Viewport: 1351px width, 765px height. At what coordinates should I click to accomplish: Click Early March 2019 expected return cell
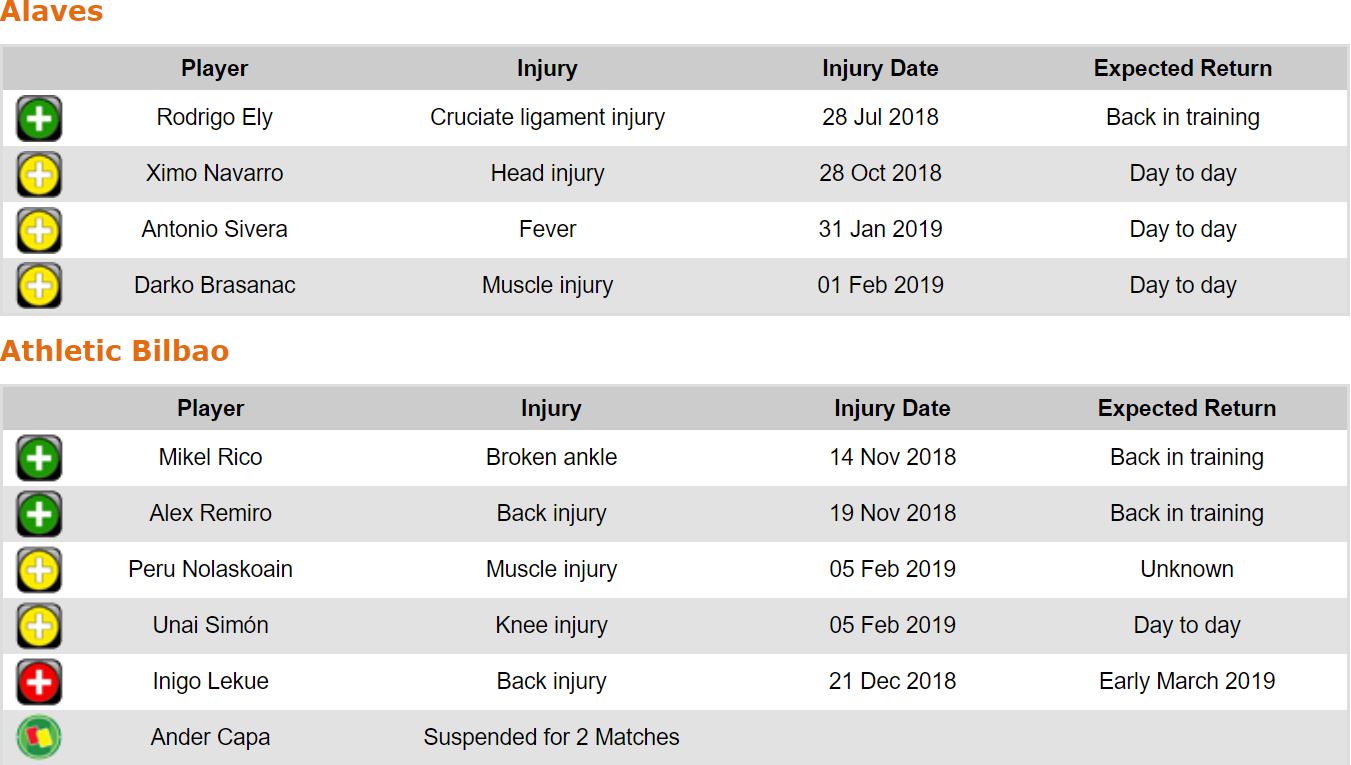1187,681
